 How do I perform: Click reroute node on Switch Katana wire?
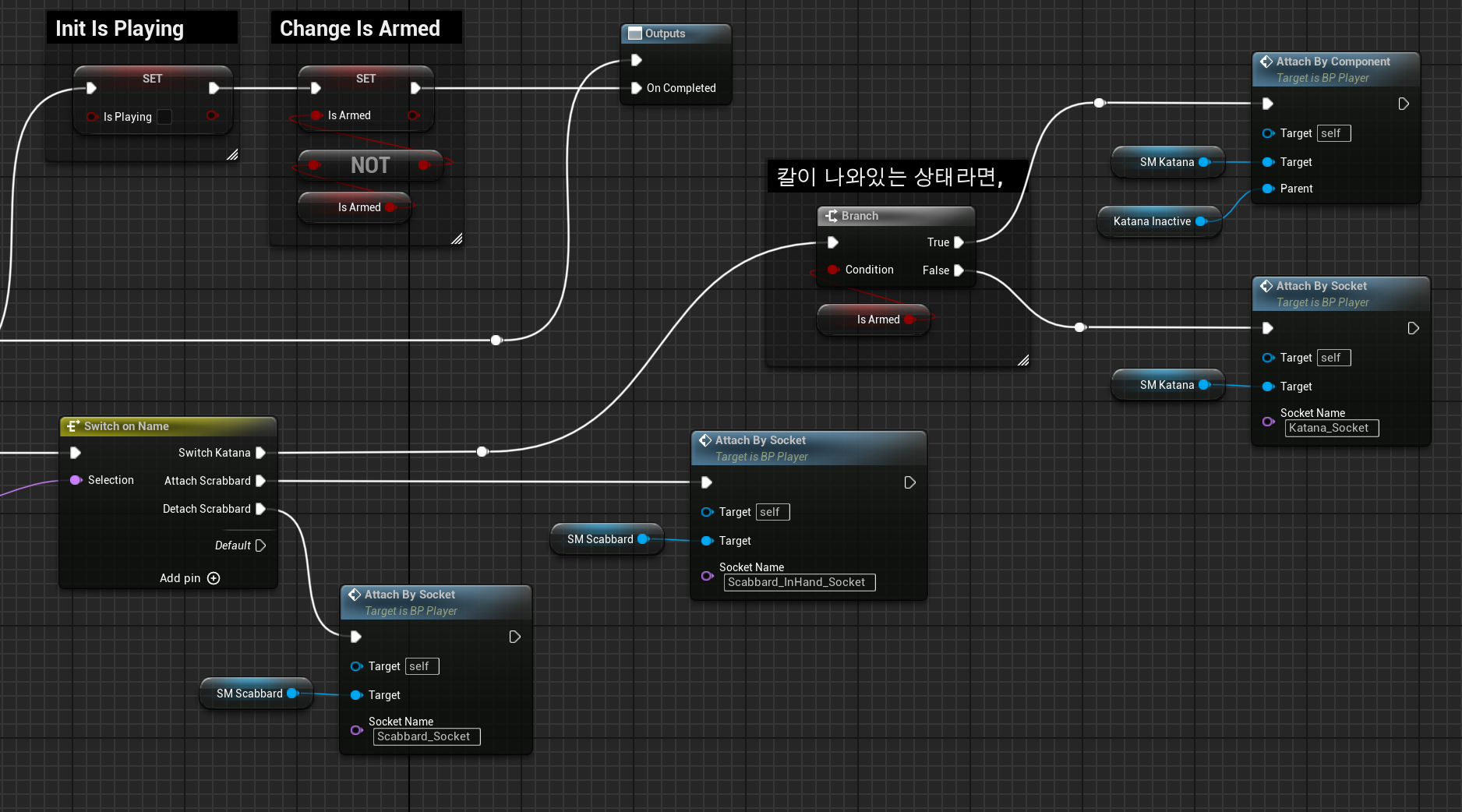tap(482, 452)
